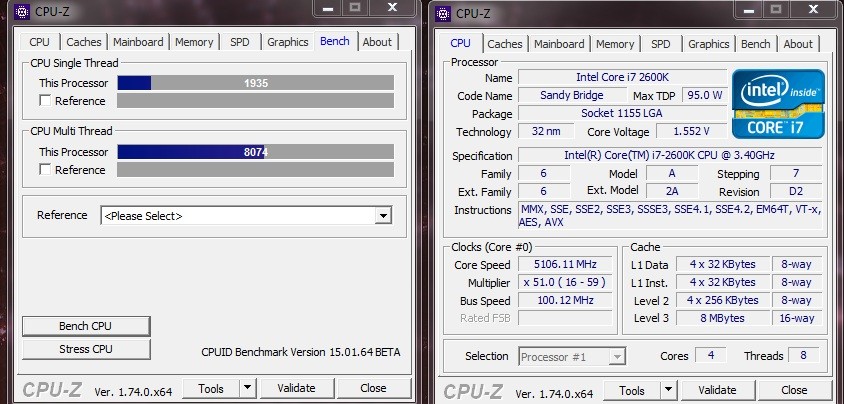Open the Processor #1 selection dropdown

click(x=573, y=356)
